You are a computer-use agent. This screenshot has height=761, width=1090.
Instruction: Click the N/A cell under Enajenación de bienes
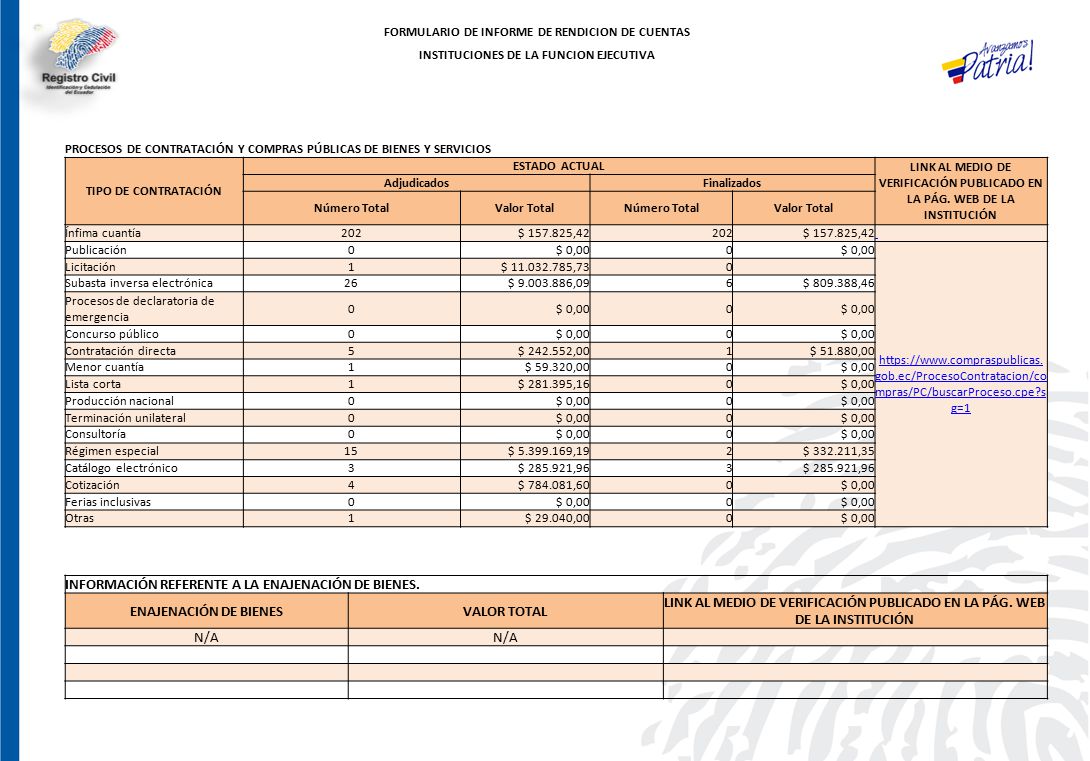click(206, 637)
